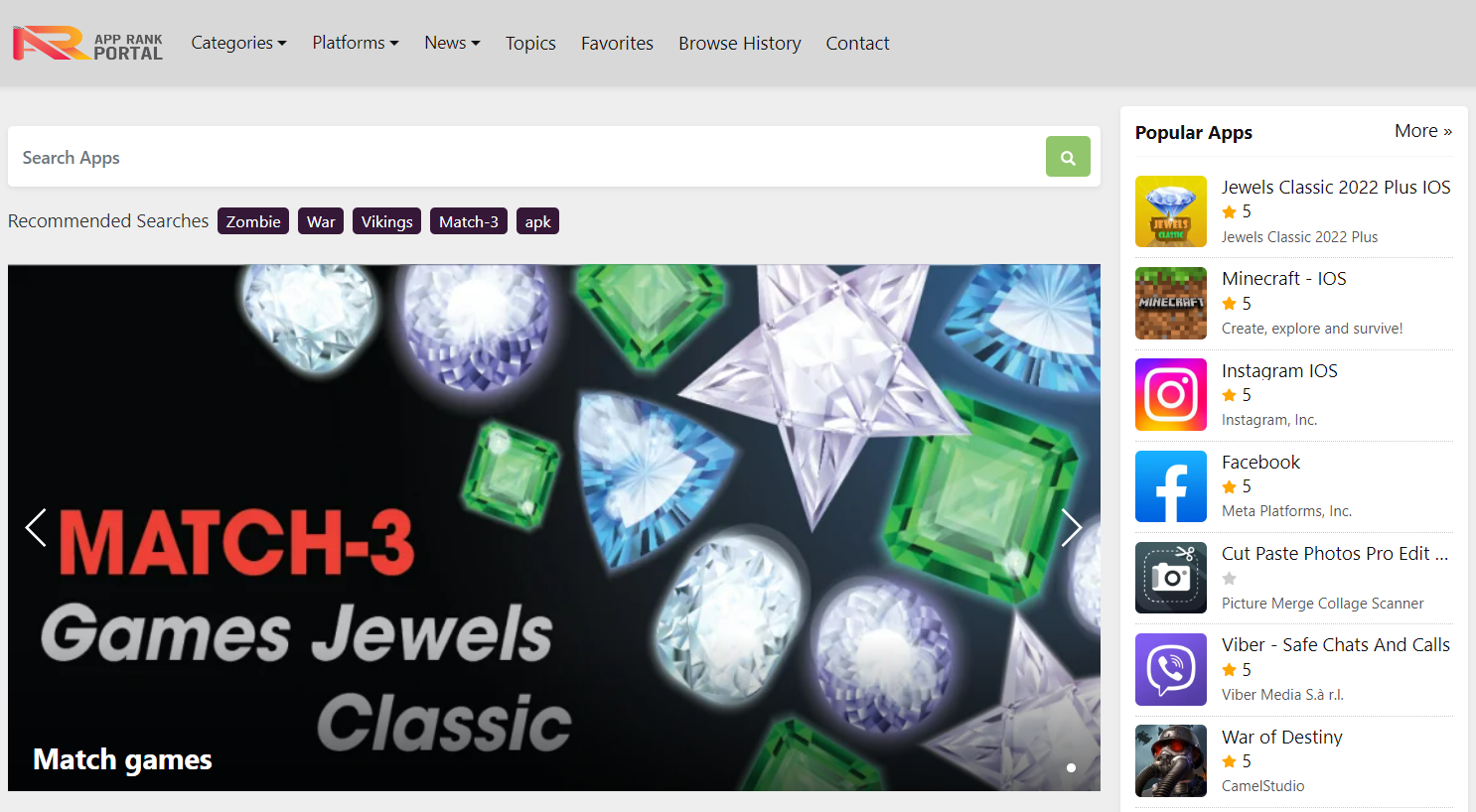The image size is (1476, 812).
Task: Open the Platforms dropdown menu
Action: click(x=356, y=43)
